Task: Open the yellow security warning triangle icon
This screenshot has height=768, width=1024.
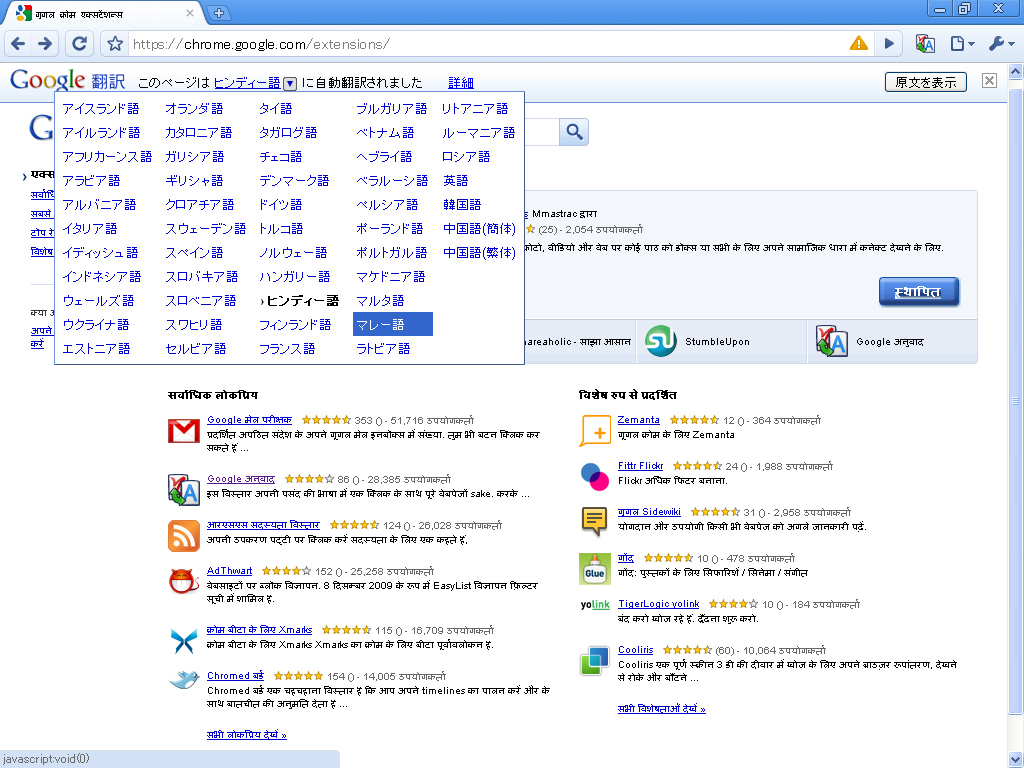Action: pyautogui.click(x=859, y=44)
